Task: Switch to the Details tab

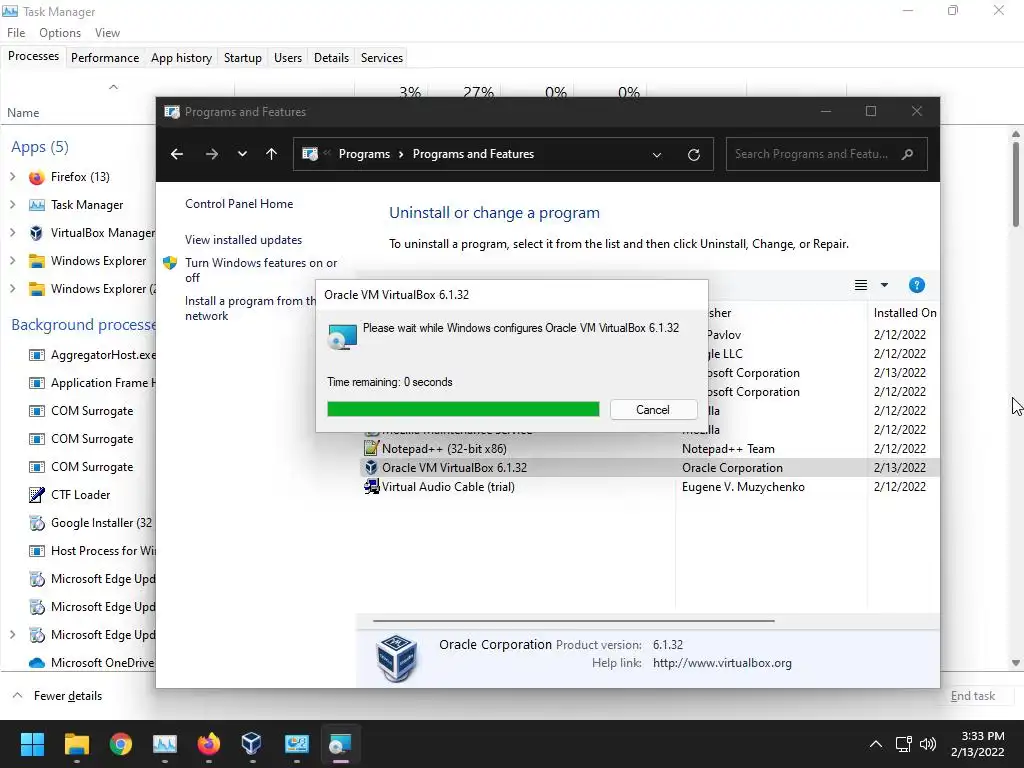Action: tap(331, 57)
